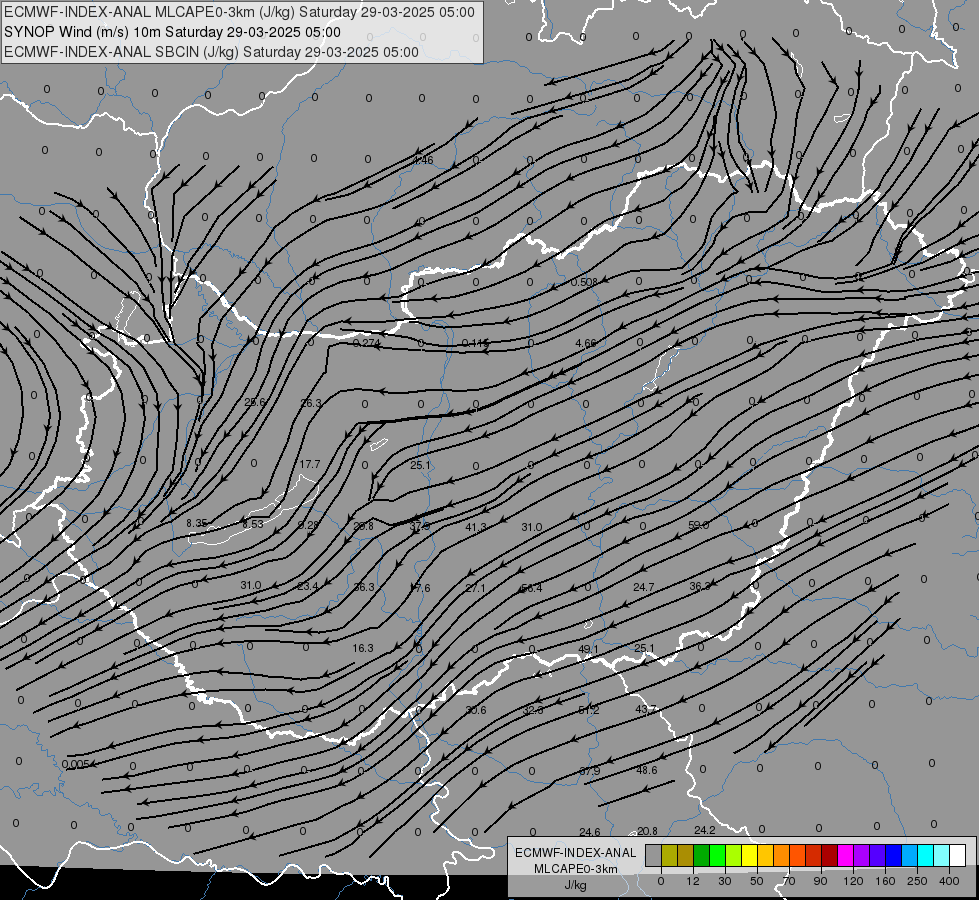
Task: Click legend tick label 90
Action: pyautogui.click(x=820, y=881)
